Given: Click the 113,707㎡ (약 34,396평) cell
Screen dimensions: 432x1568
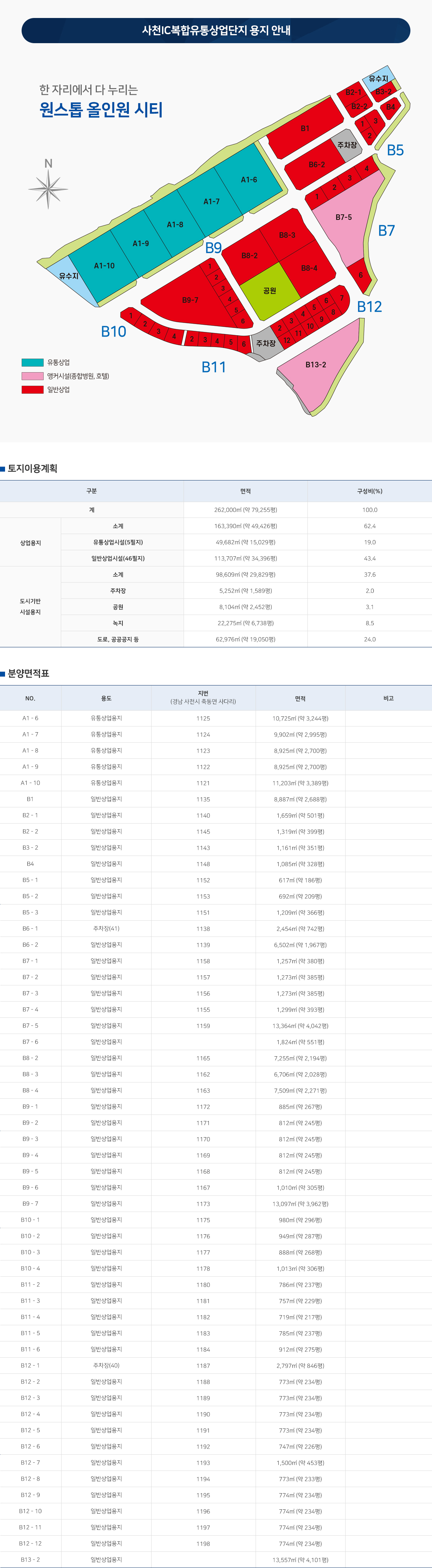Looking at the screenshot, I should click(x=246, y=558).
